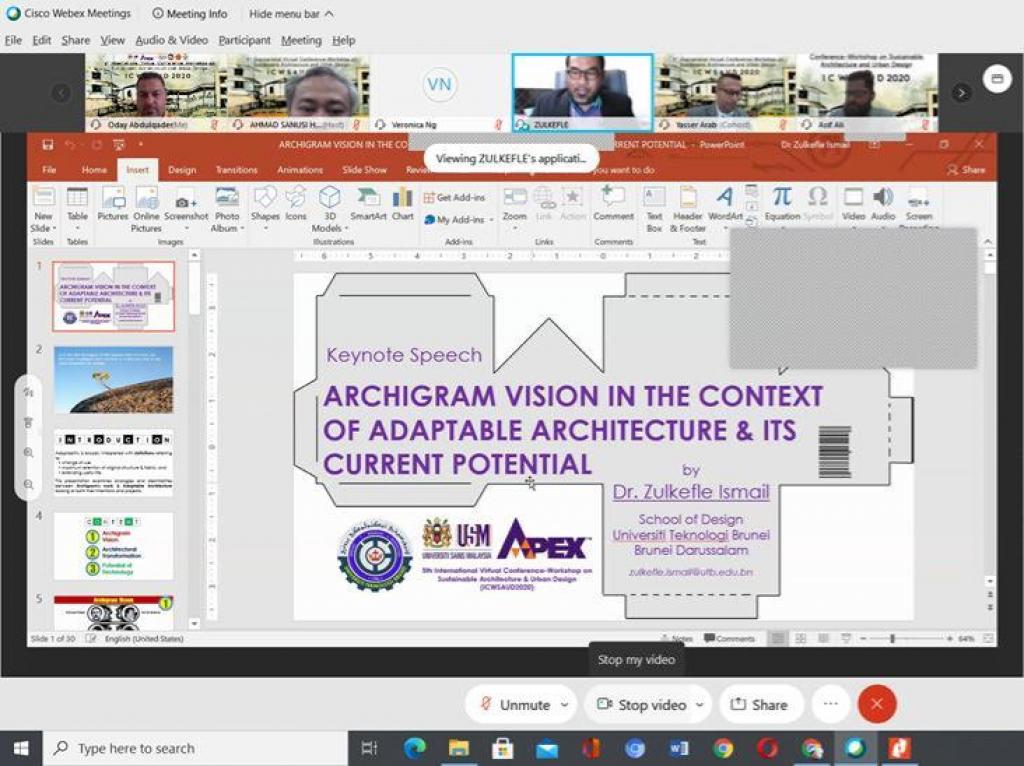The height and width of the screenshot is (766, 1024).
Task: Open the Audio & Video menu
Action: pyautogui.click(x=171, y=40)
